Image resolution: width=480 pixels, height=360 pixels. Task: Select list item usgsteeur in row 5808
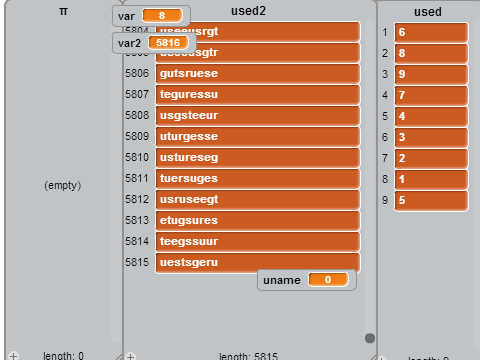pos(257,116)
